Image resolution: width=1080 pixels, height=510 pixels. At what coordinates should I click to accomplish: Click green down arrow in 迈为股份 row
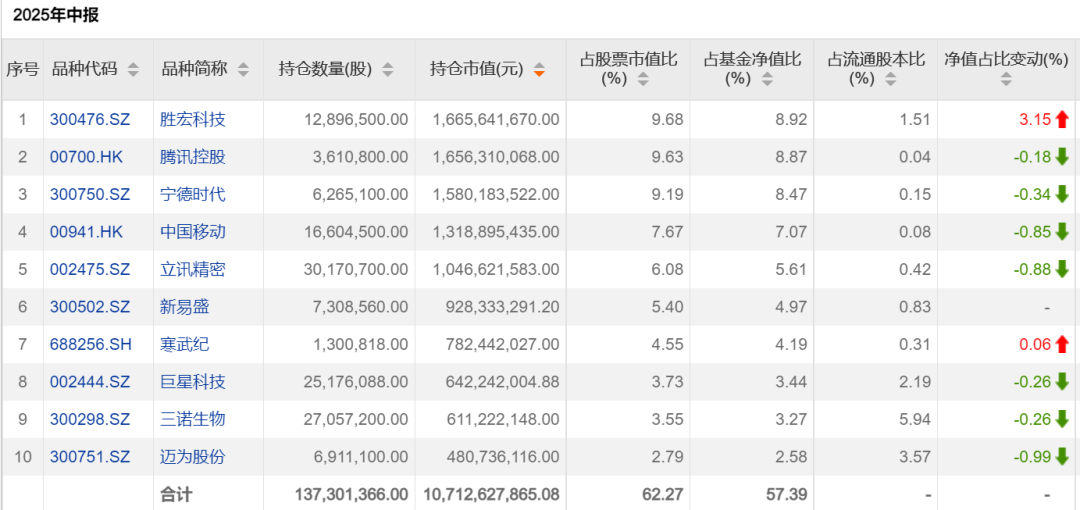(1062, 457)
